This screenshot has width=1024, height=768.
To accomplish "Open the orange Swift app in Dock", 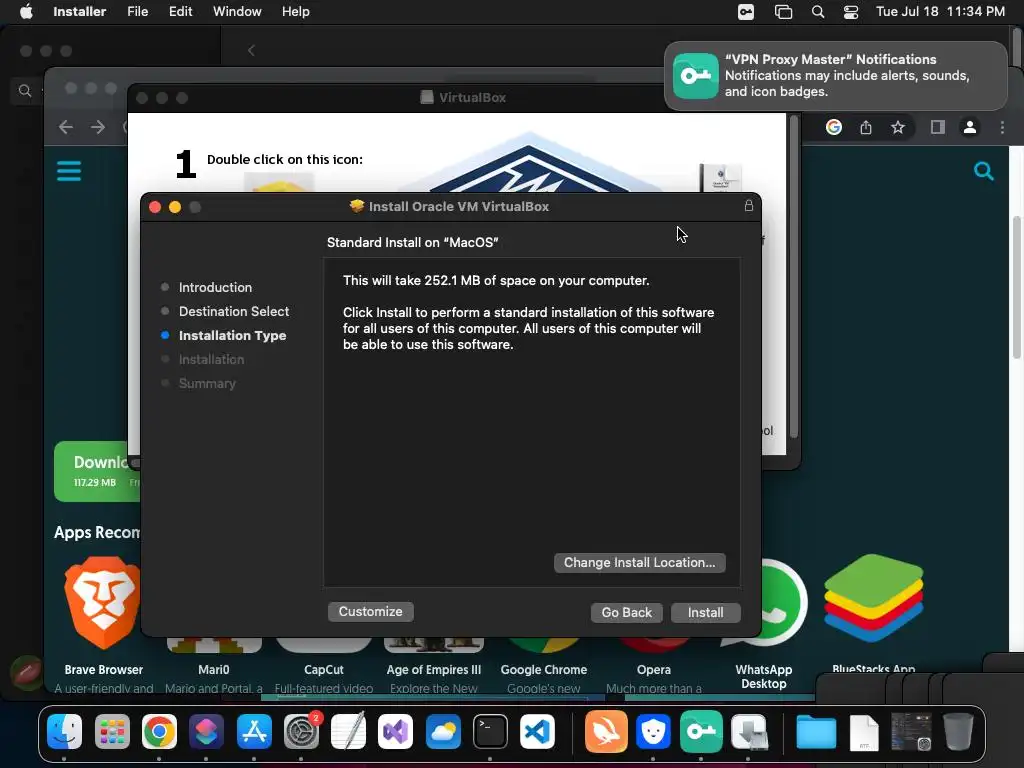I will (606, 731).
